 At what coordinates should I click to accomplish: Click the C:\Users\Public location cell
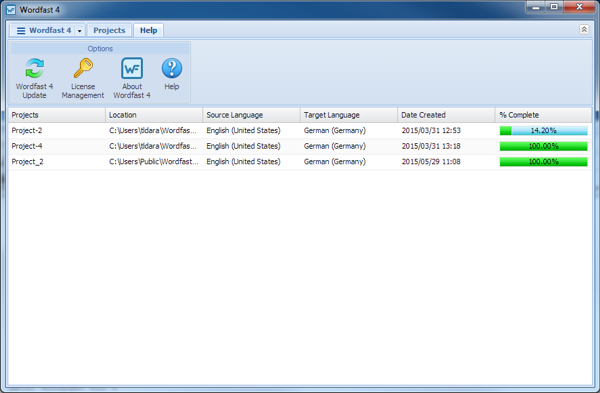153,162
